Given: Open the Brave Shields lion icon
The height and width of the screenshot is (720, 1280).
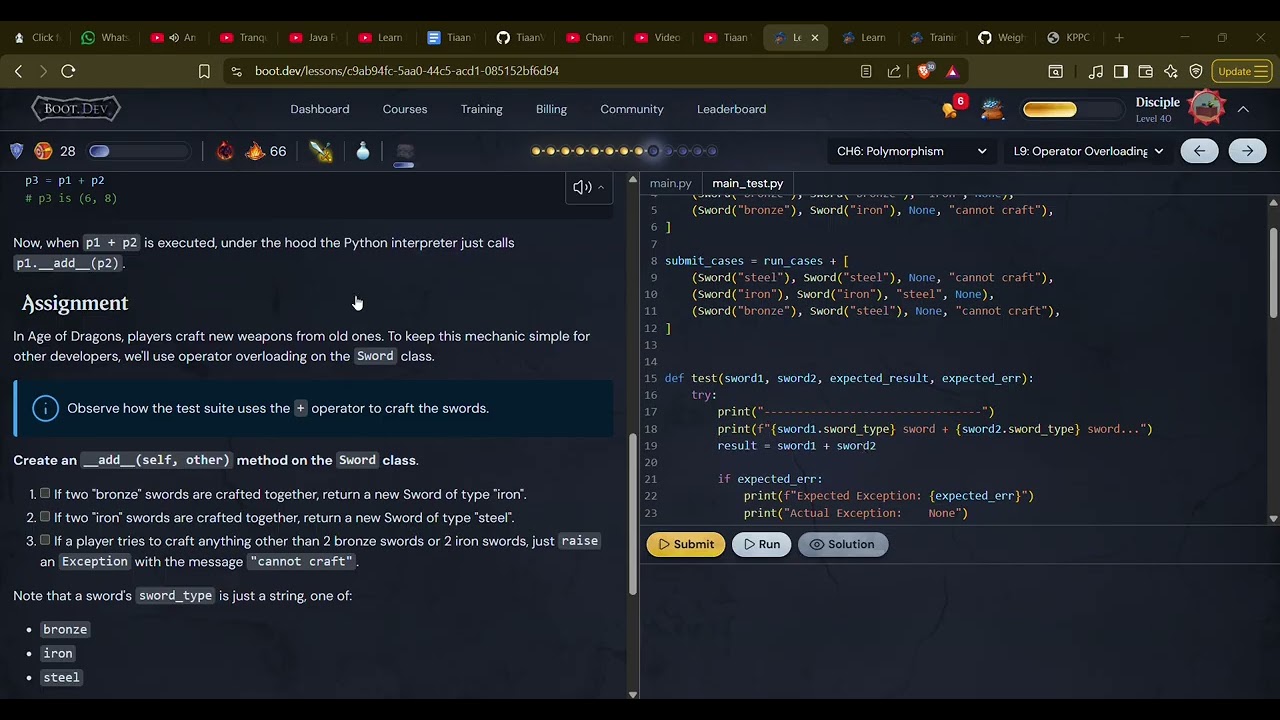Looking at the screenshot, I should pos(924,71).
